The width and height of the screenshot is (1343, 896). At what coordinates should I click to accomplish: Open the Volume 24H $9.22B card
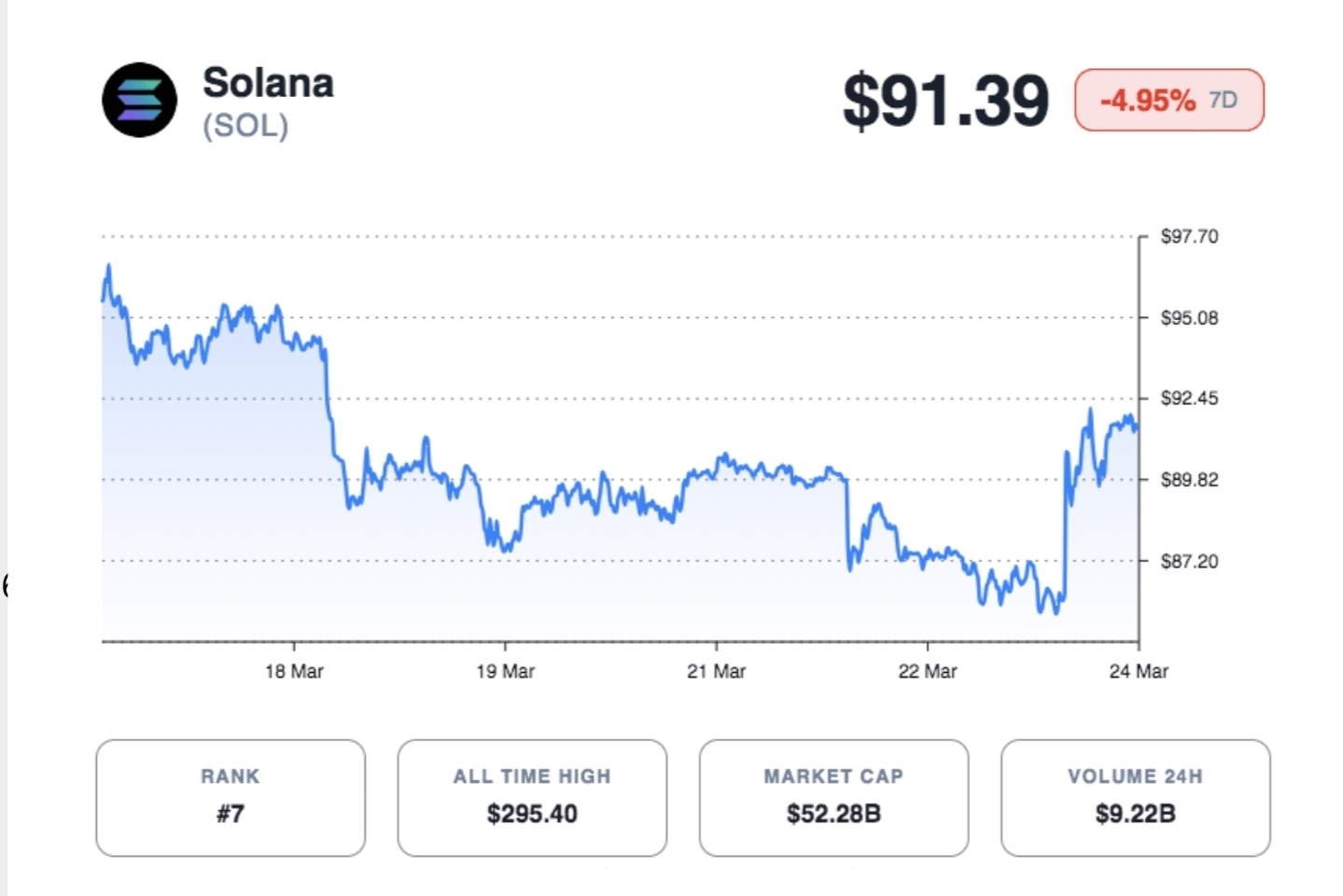click(1135, 798)
